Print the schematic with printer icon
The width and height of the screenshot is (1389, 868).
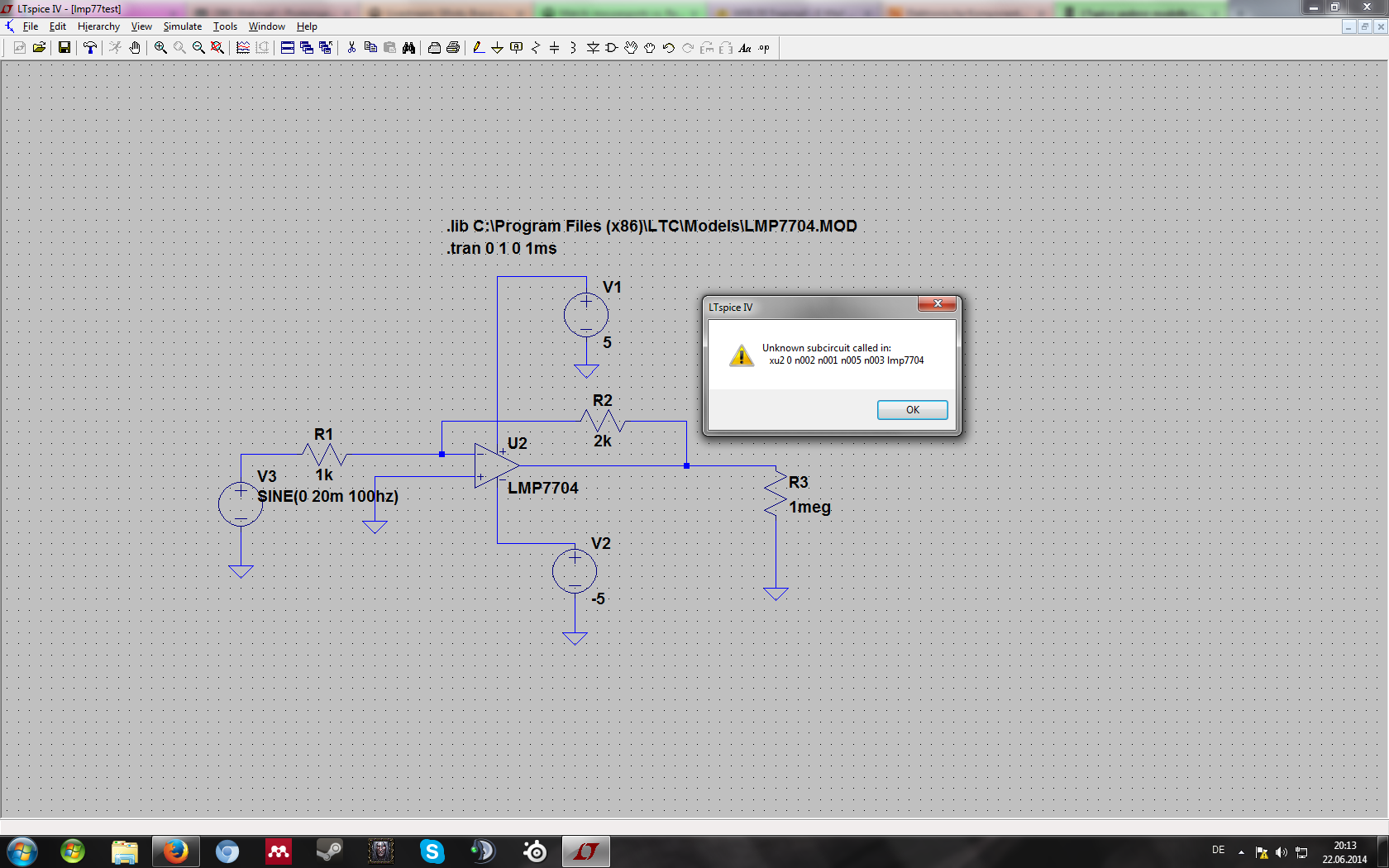click(x=453, y=48)
